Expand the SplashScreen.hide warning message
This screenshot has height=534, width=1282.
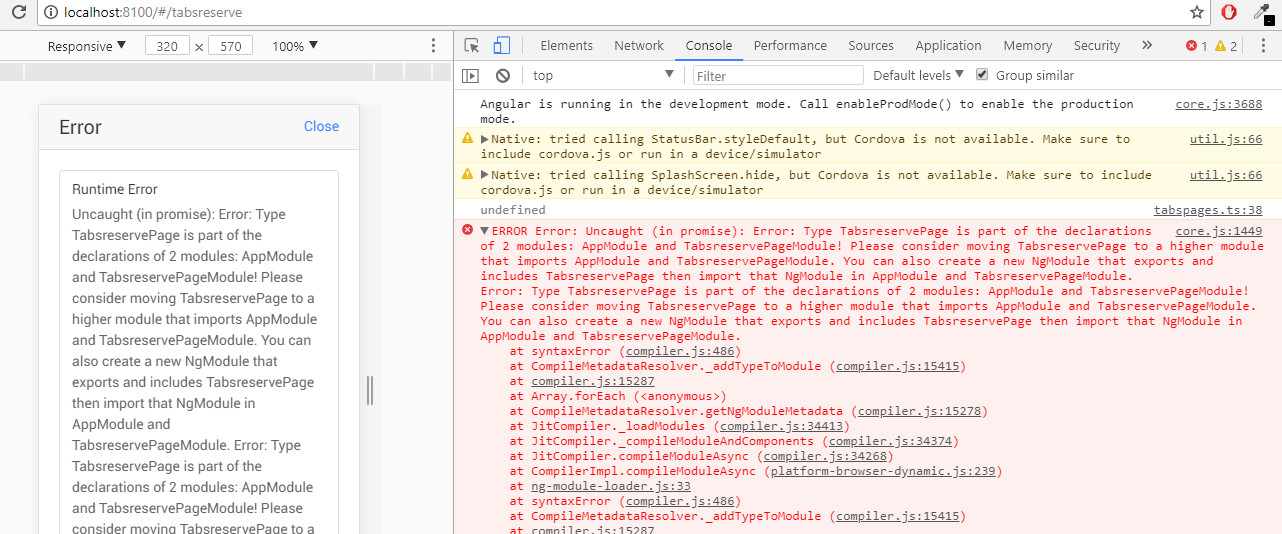click(x=485, y=175)
